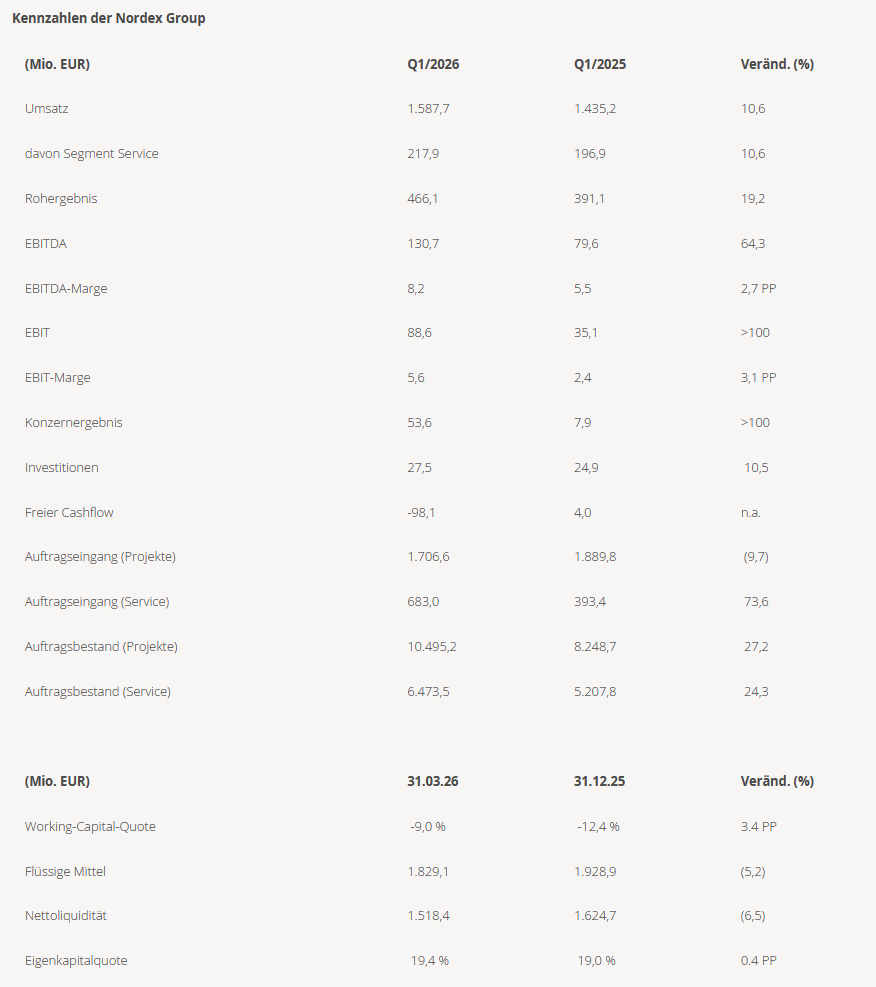Select the 'Auftragsbestand (Service)' row label
The image size is (876, 987).
tap(98, 691)
